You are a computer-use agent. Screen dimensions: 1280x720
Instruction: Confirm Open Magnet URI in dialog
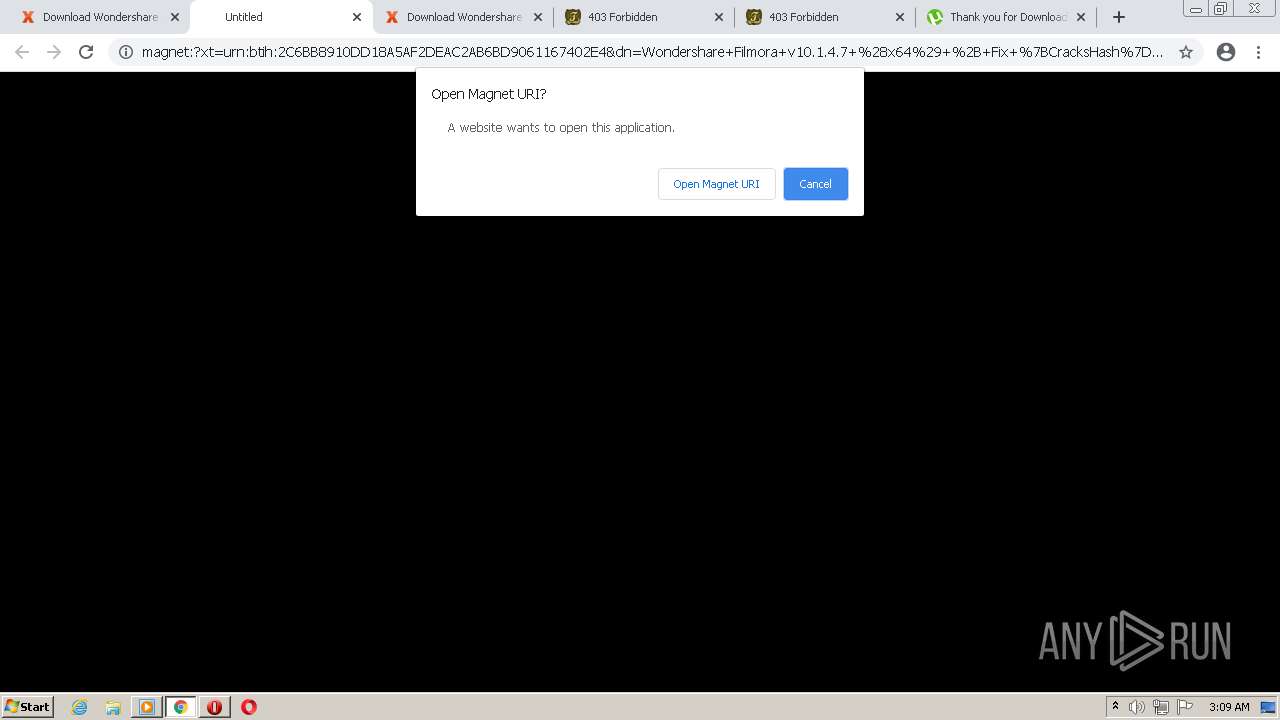tap(716, 184)
